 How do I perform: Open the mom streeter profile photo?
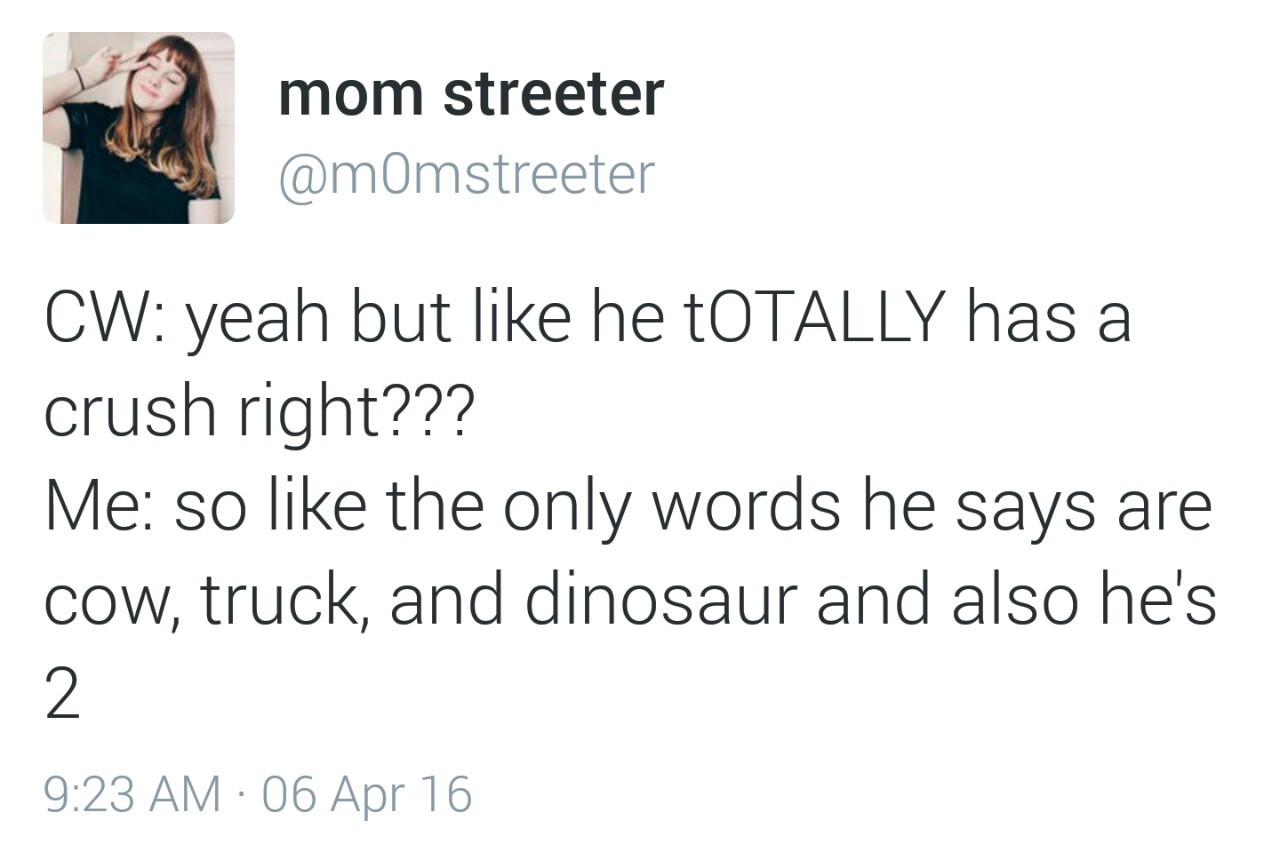(138, 127)
